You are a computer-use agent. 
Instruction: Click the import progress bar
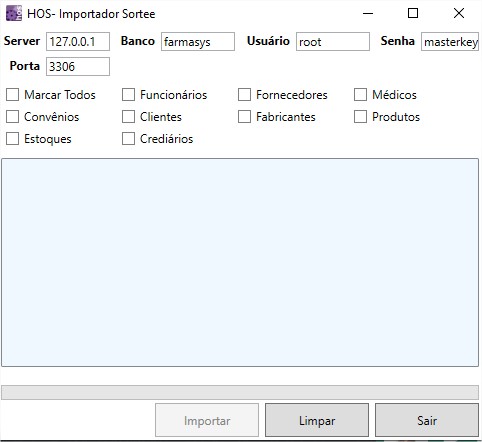pos(240,392)
